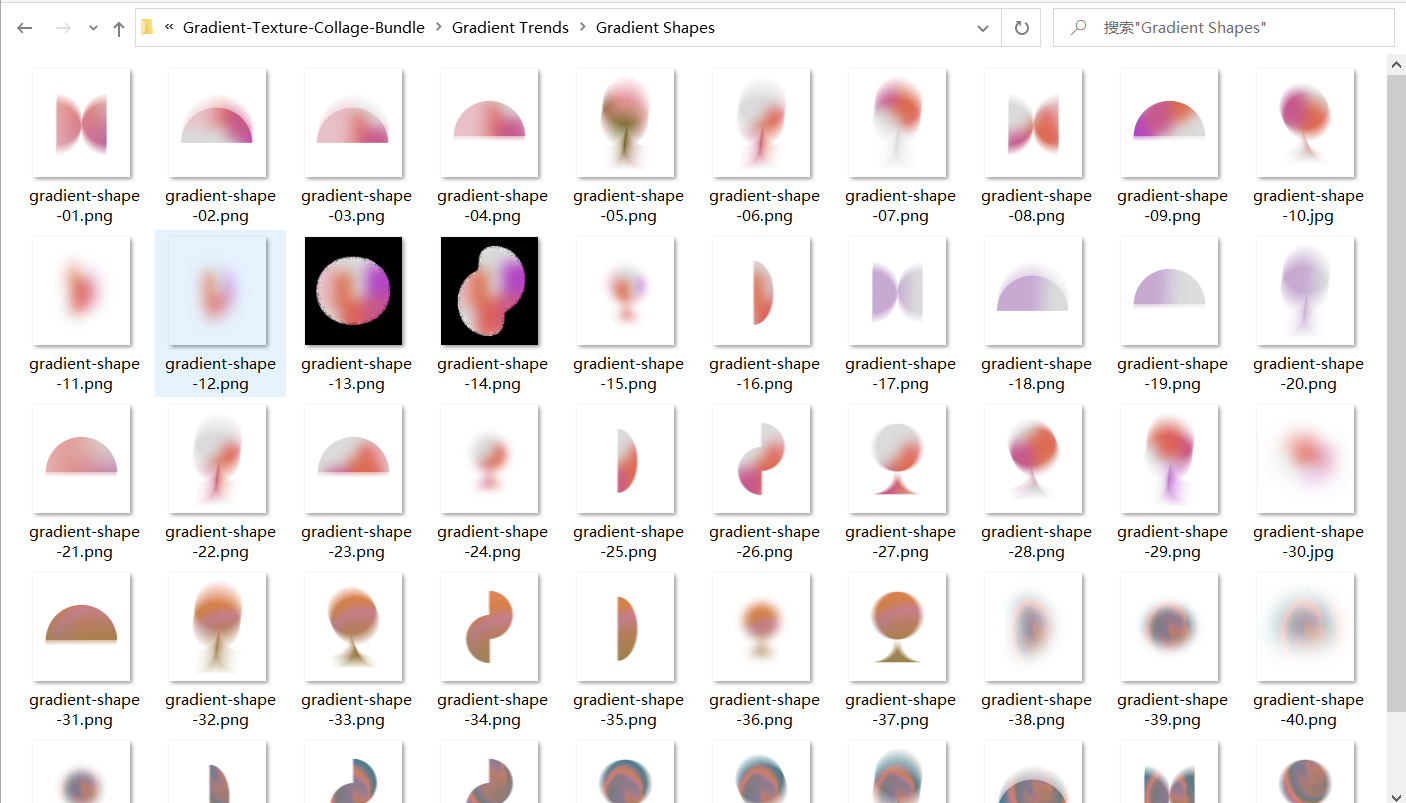Click file name gradient-shape-40.png
This screenshot has width=1406, height=803.
click(x=1308, y=710)
